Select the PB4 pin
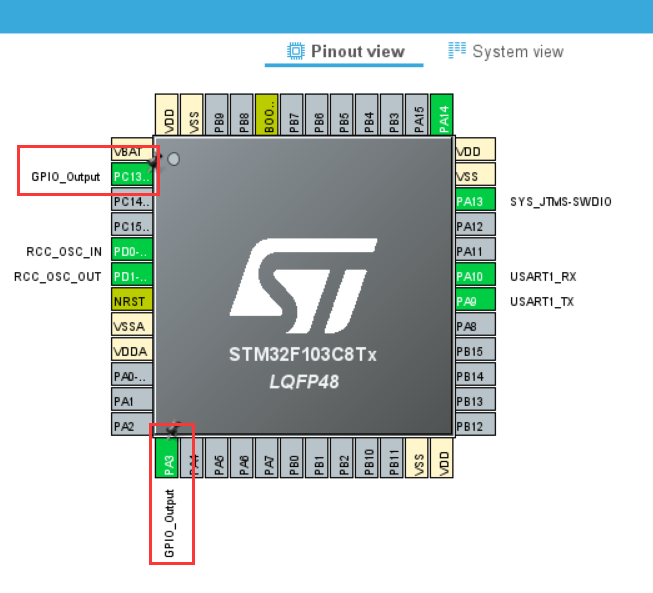Viewport: 653px width, 593px height. point(367,114)
